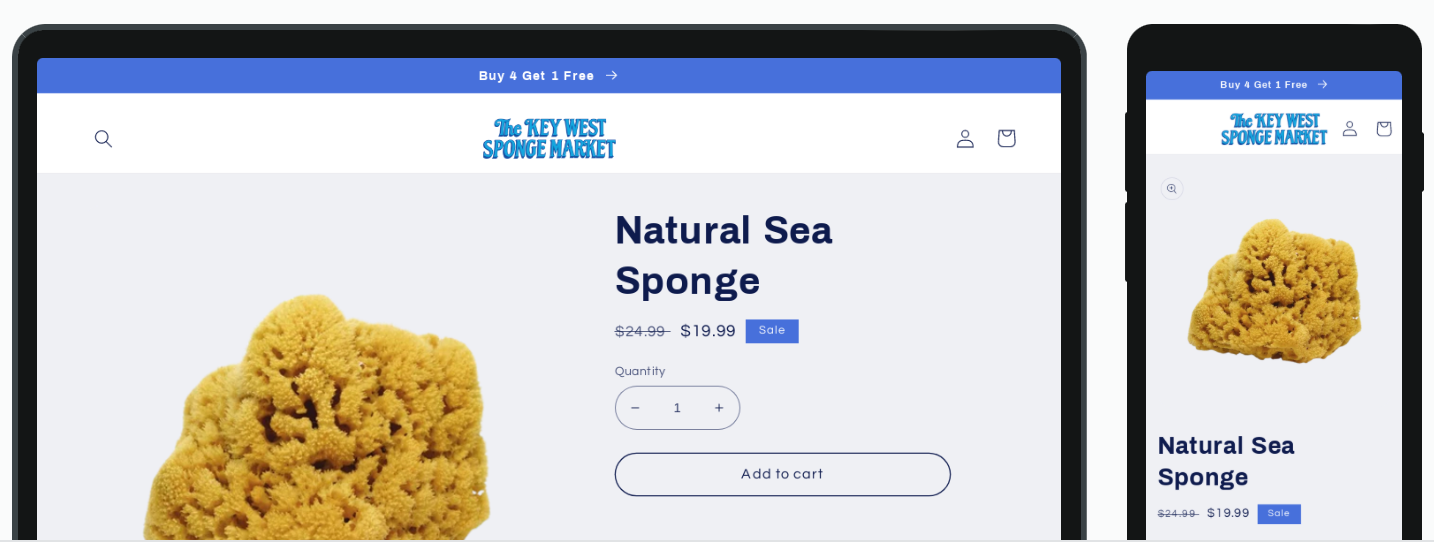This screenshot has height=552, width=1434.
Task: Click the Natural Sea Sponge title on desktop
Action: point(724,255)
